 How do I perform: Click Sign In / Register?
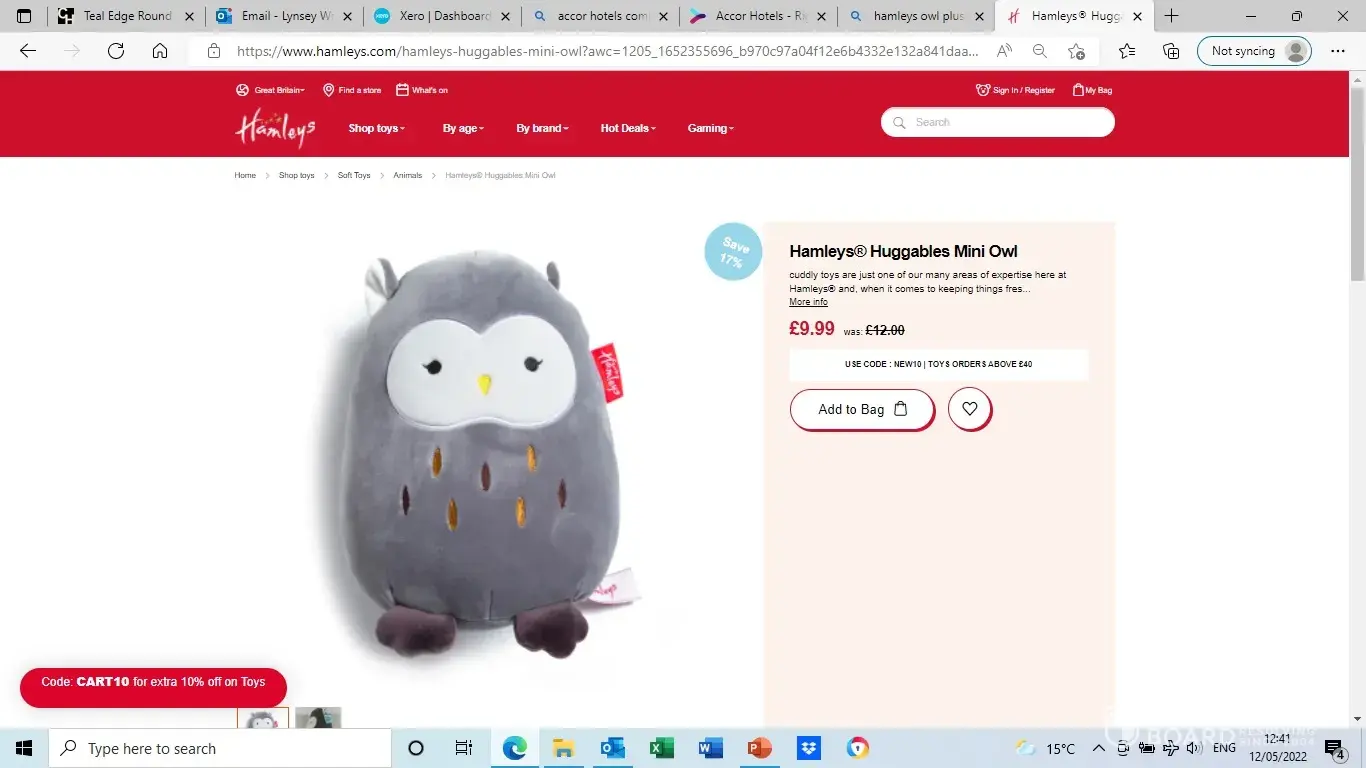(x=1016, y=90)
